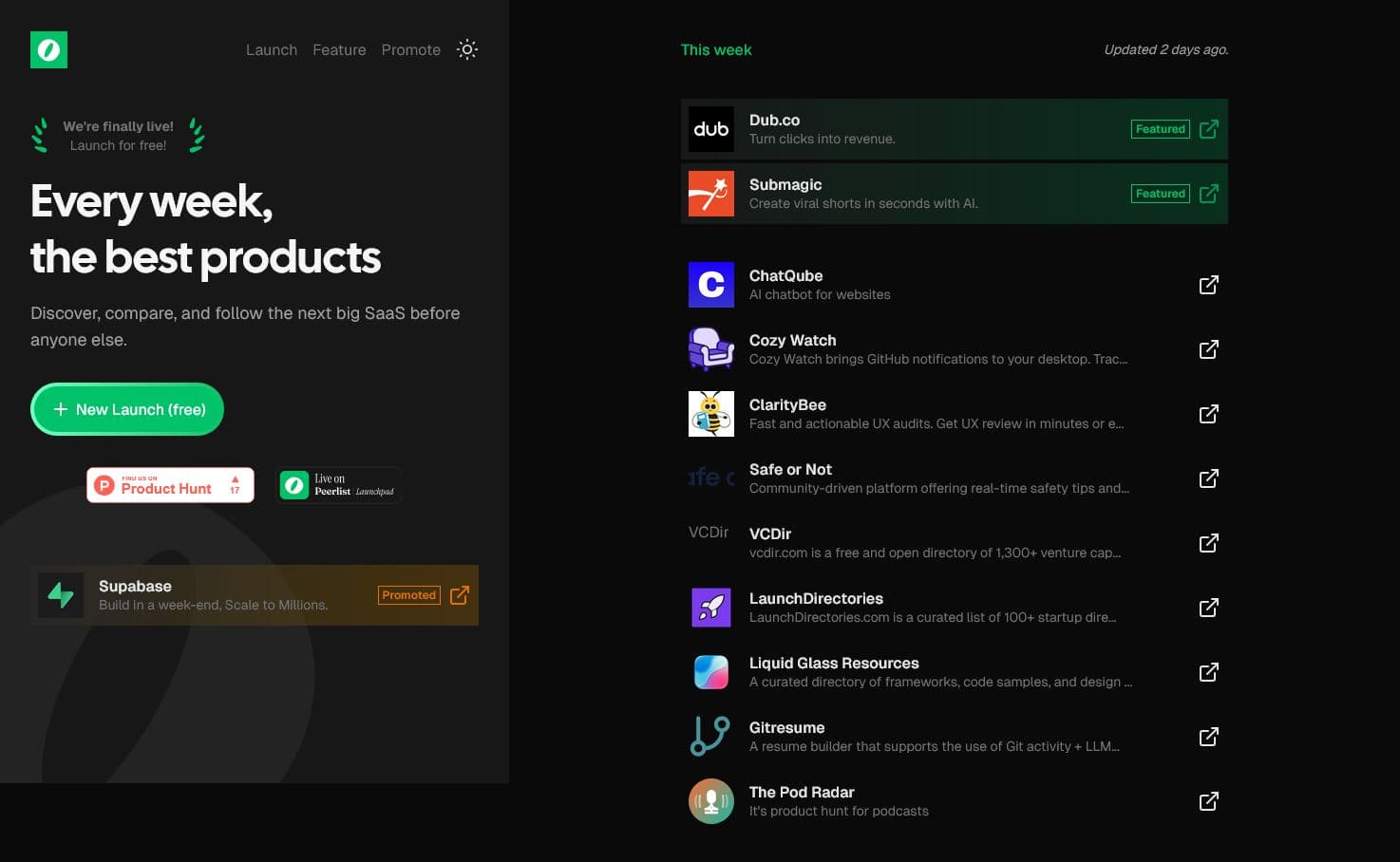Click The Pod Radar microphone icon
The width and height of the screenshot is (1400, 862).
click(710, 800)
